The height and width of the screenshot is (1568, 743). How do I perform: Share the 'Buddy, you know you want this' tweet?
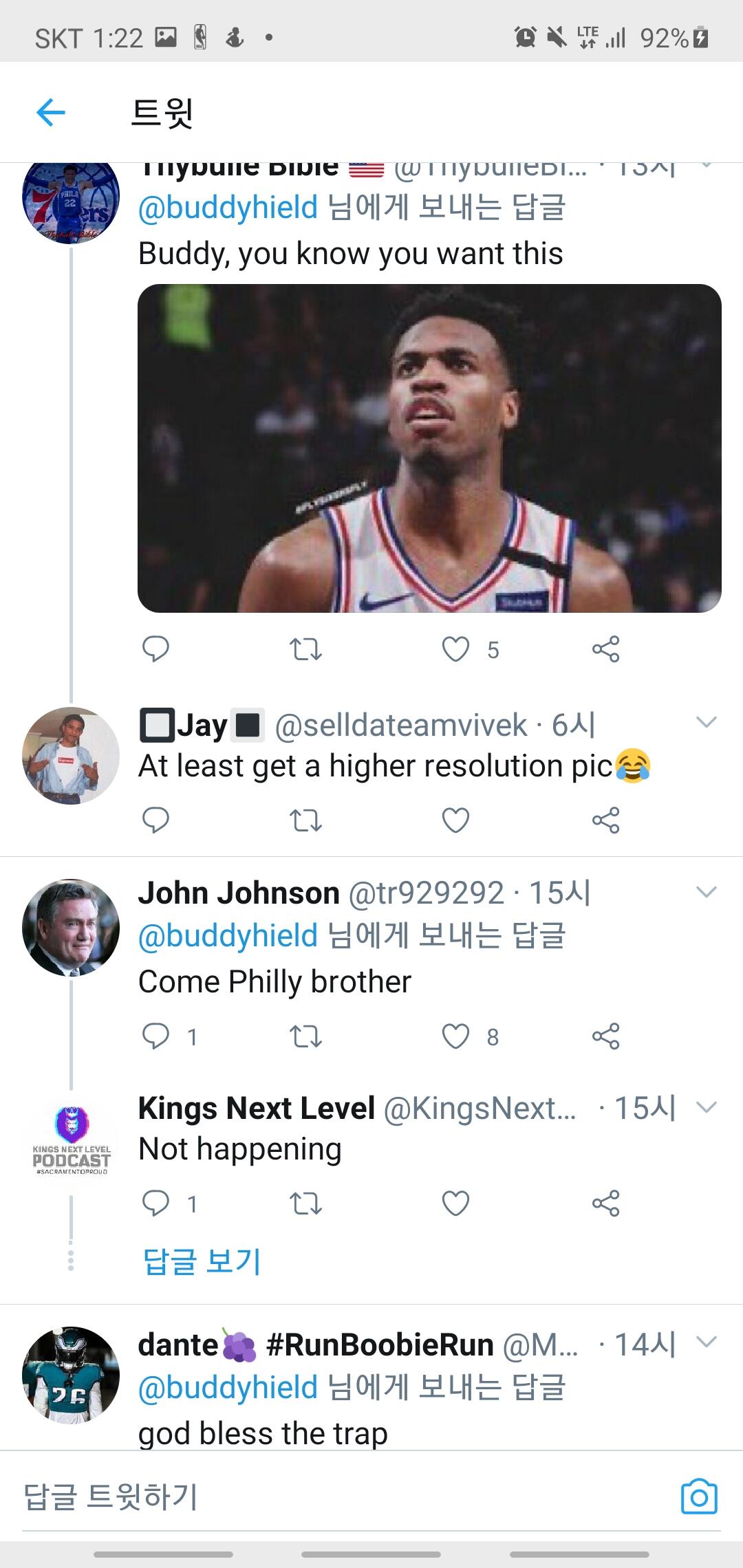click(x=605, y=649)
